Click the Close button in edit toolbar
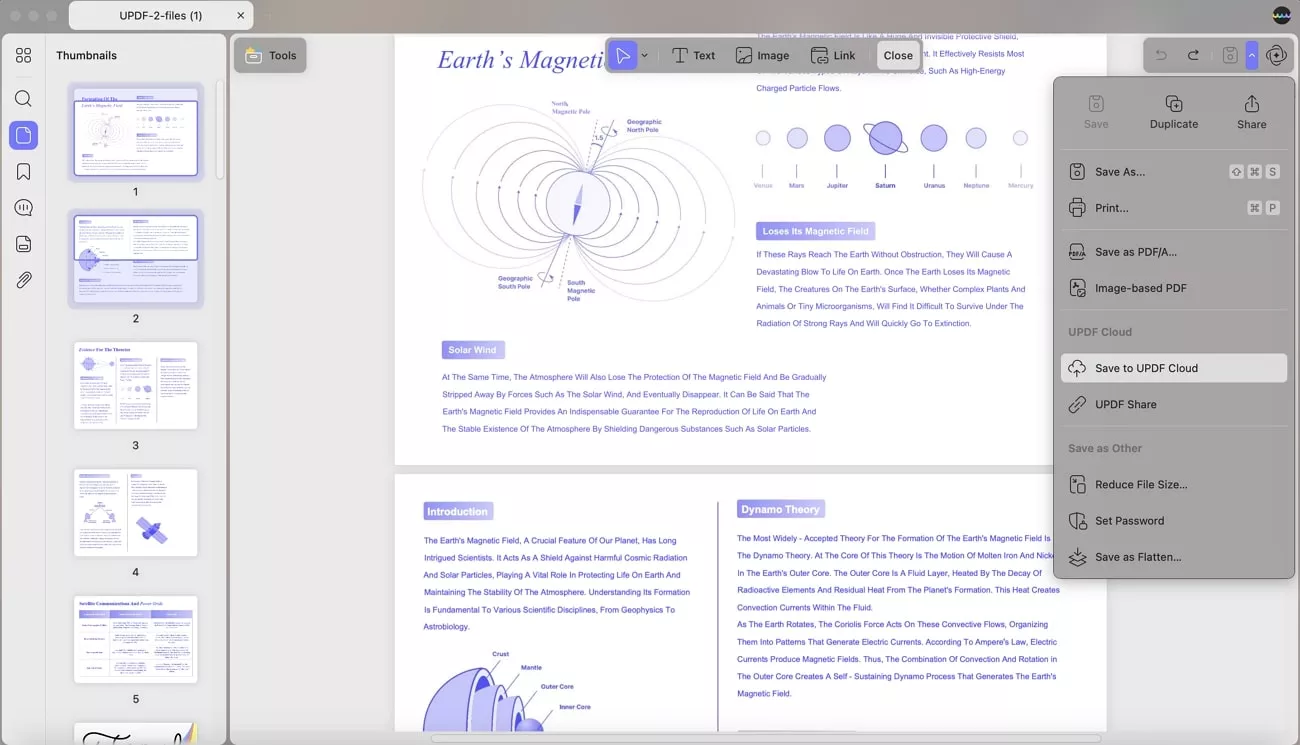Screen dimensions: 1300x745 point(897,56)
